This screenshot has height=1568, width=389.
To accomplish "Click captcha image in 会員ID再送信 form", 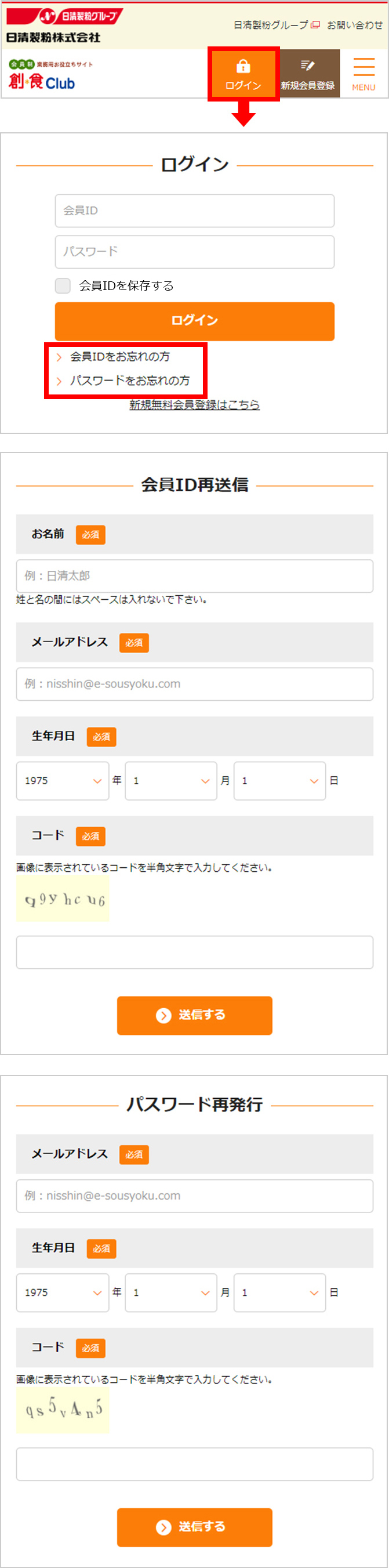I will coord(63,899).
